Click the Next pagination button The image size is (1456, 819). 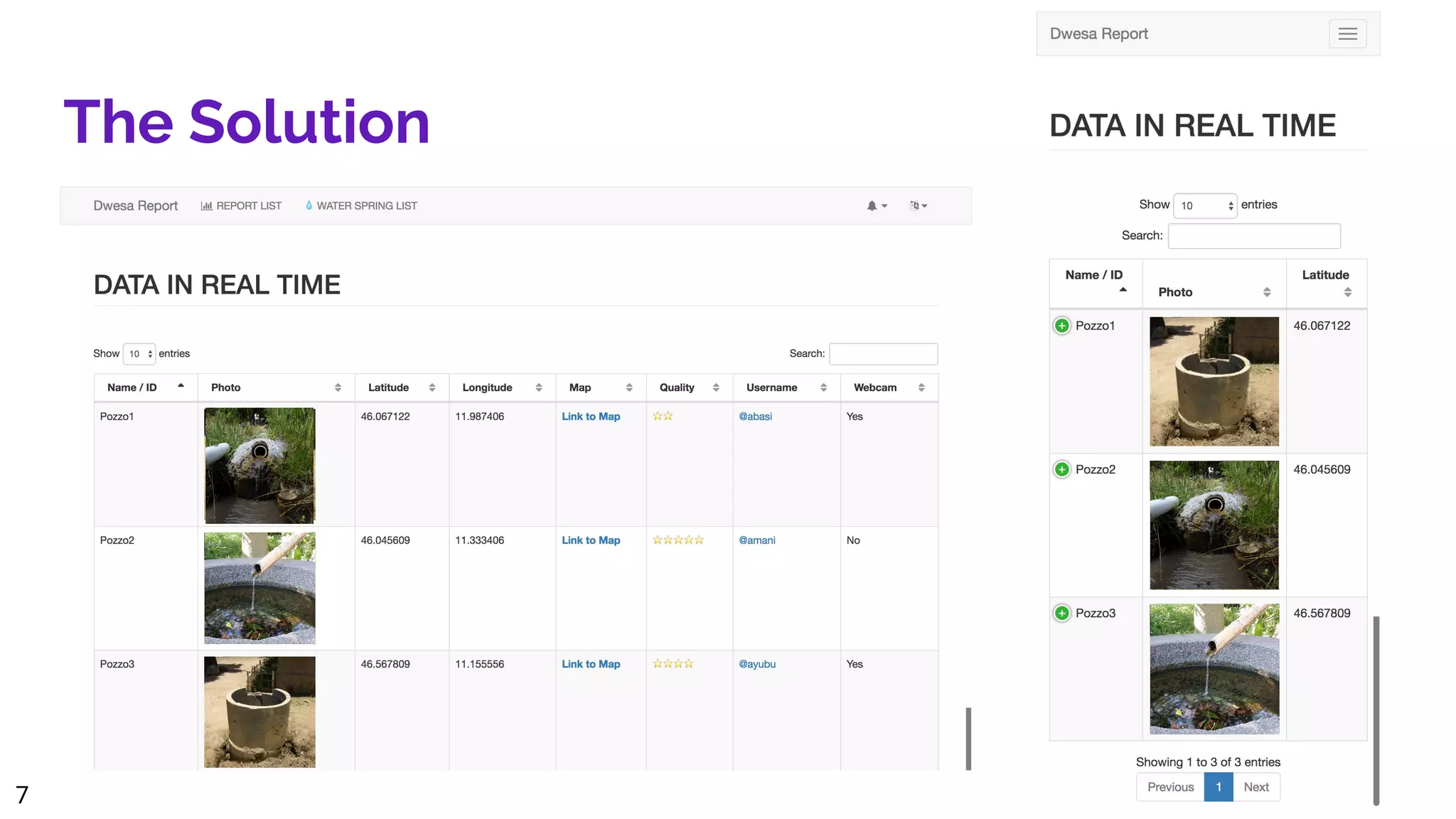[x=1256, y=787]
